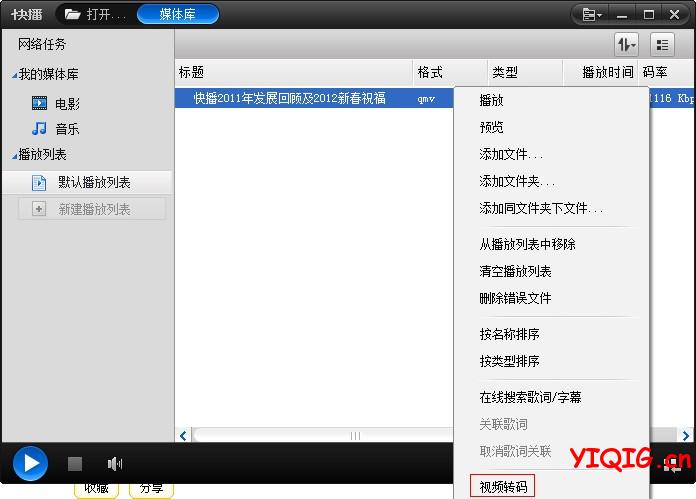Choose 视频转码 from context menu
The width and height of the screenshot is (696, 499).
pyautogui.click(x=506, y=486)
